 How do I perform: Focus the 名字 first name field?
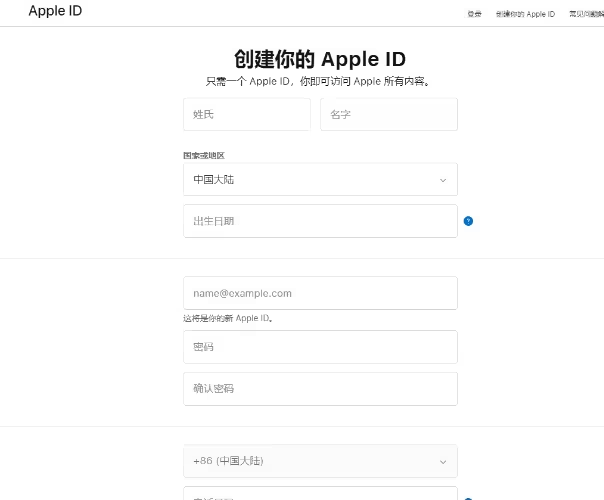tap(389, 114)
